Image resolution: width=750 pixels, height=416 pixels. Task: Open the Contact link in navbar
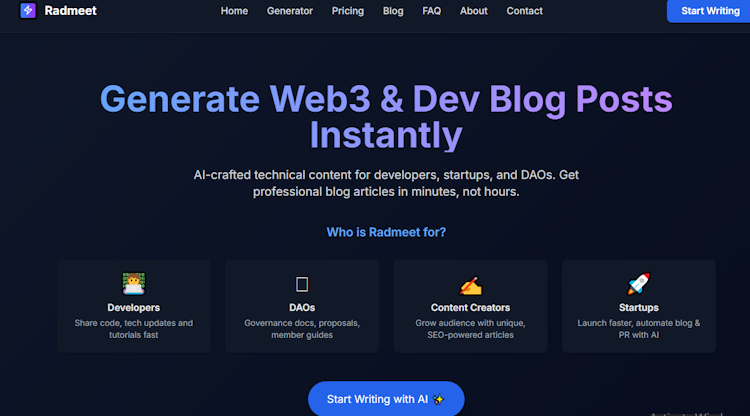[x=524, y=11]
